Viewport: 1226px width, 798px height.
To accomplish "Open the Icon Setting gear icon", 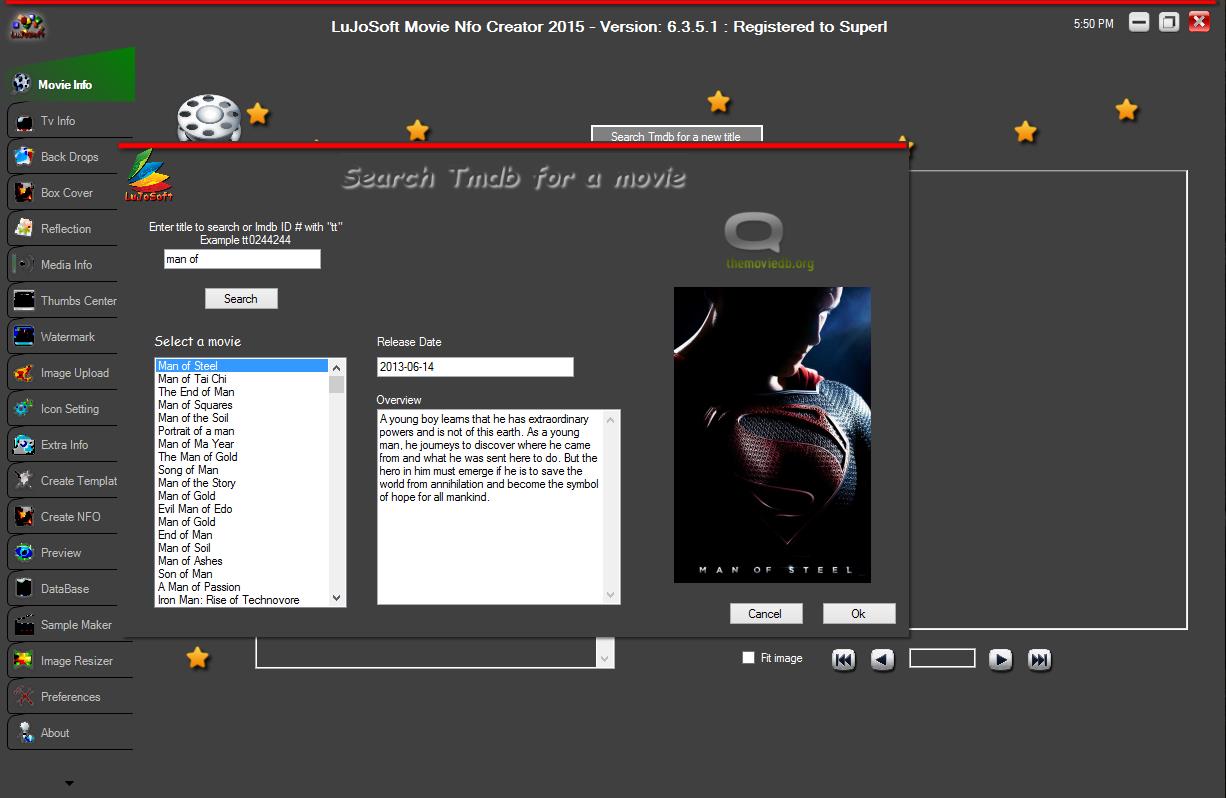I will 23,409.
